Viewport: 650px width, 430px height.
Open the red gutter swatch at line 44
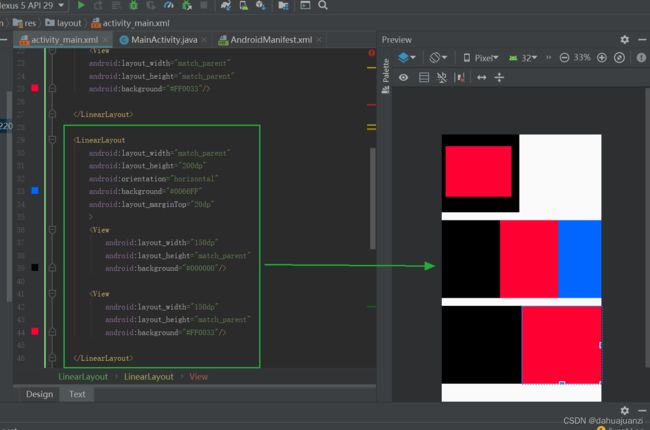[x=35, y=331]
